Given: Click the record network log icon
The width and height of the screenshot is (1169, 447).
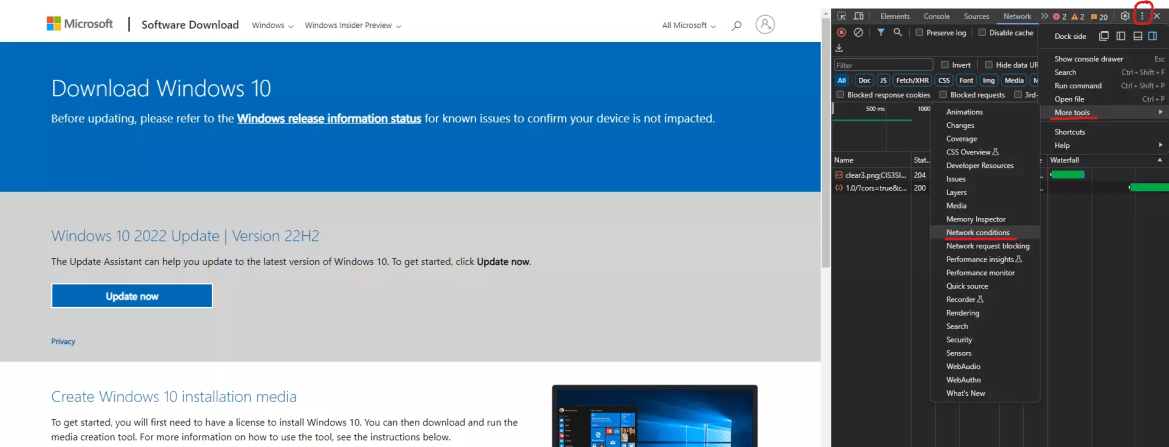Looking at the screenshot, I should click(x=842, y=32).
